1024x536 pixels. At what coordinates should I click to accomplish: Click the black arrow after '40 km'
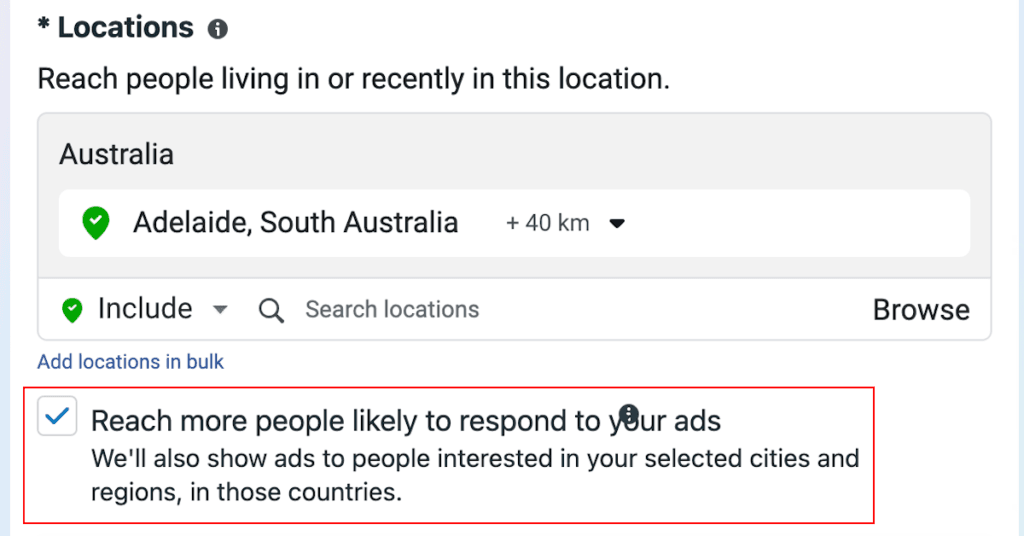tap(617, 224)
